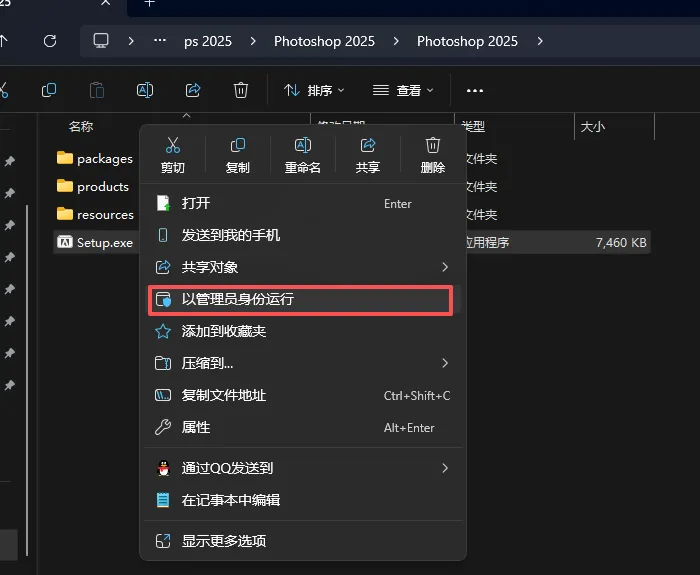This screenshot has height=575, width=700.
Task: Navigate to first Photoshop 2025 breadcrumb
Action: click(325, 42)
